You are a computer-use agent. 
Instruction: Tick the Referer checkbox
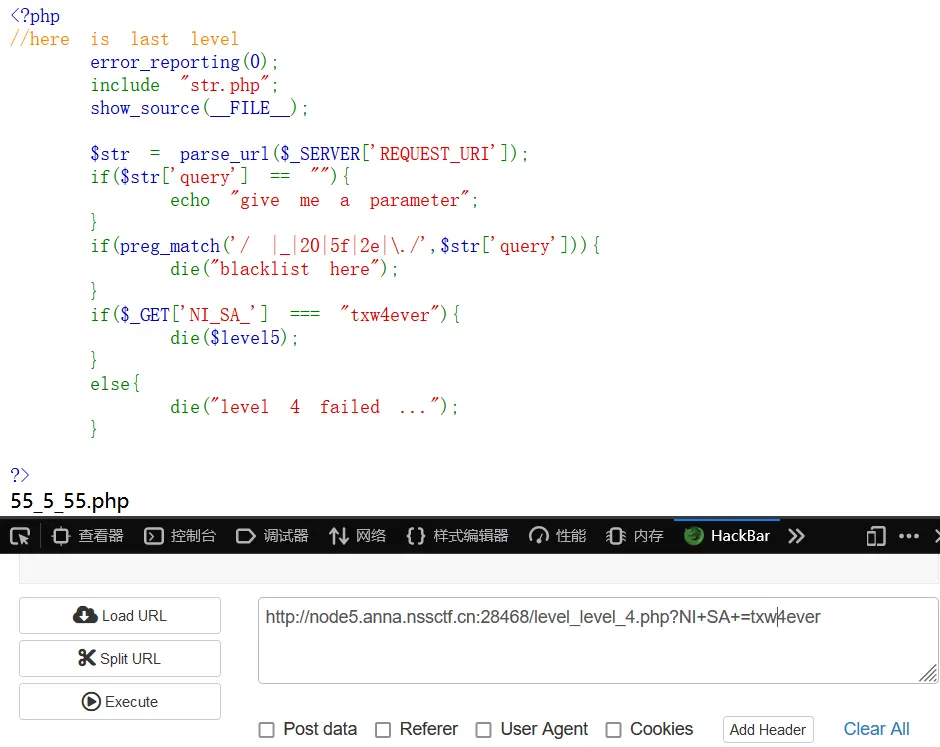pyautogui.click(x=383, y=730)
